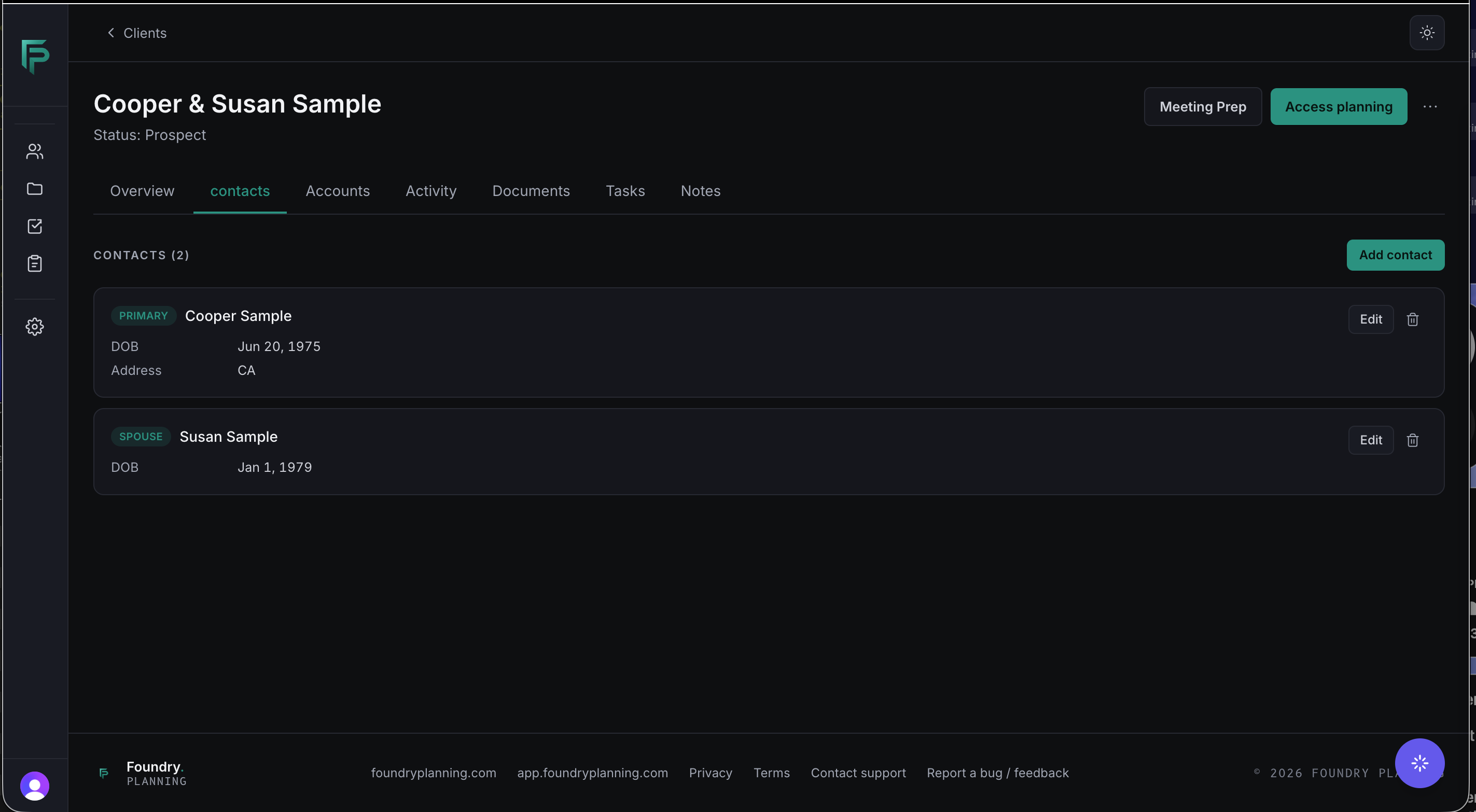Click the purple user avatar icon
This screenshot has width=1476, height=812.
[34, 786]
